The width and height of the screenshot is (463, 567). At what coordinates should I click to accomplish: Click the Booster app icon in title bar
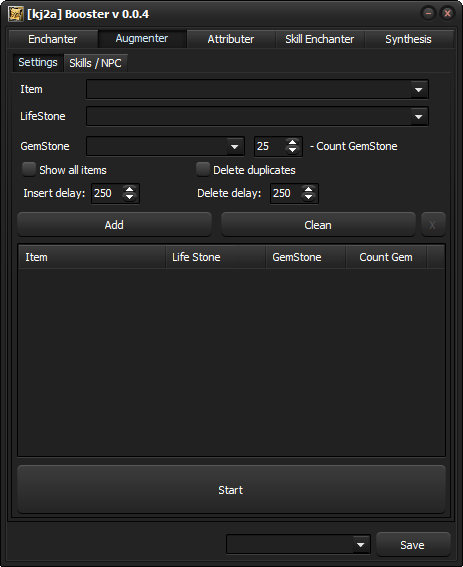click(x=16, y=14)
